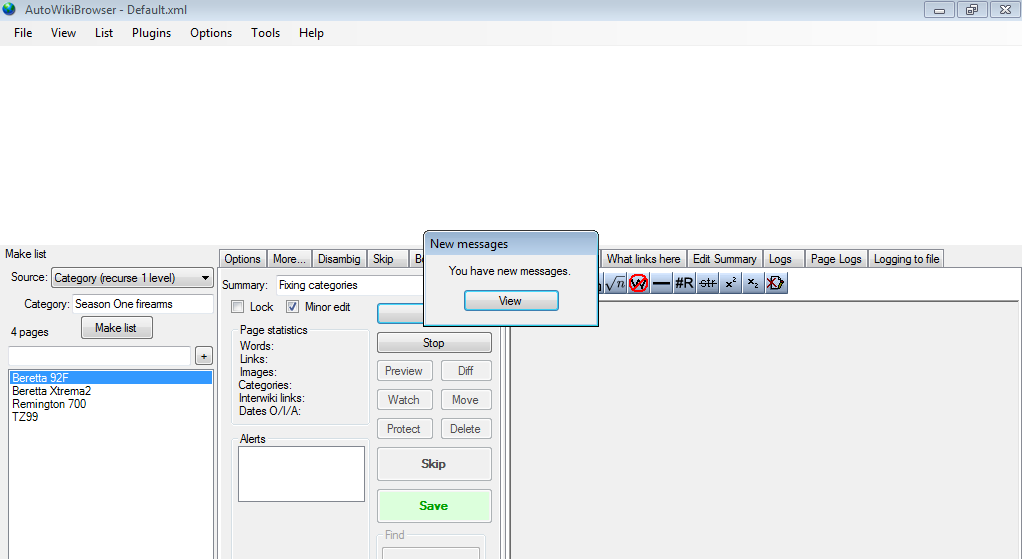Open the Help menu
The width and height of the screenshot is (1022, 559).
tap(311, 33)
